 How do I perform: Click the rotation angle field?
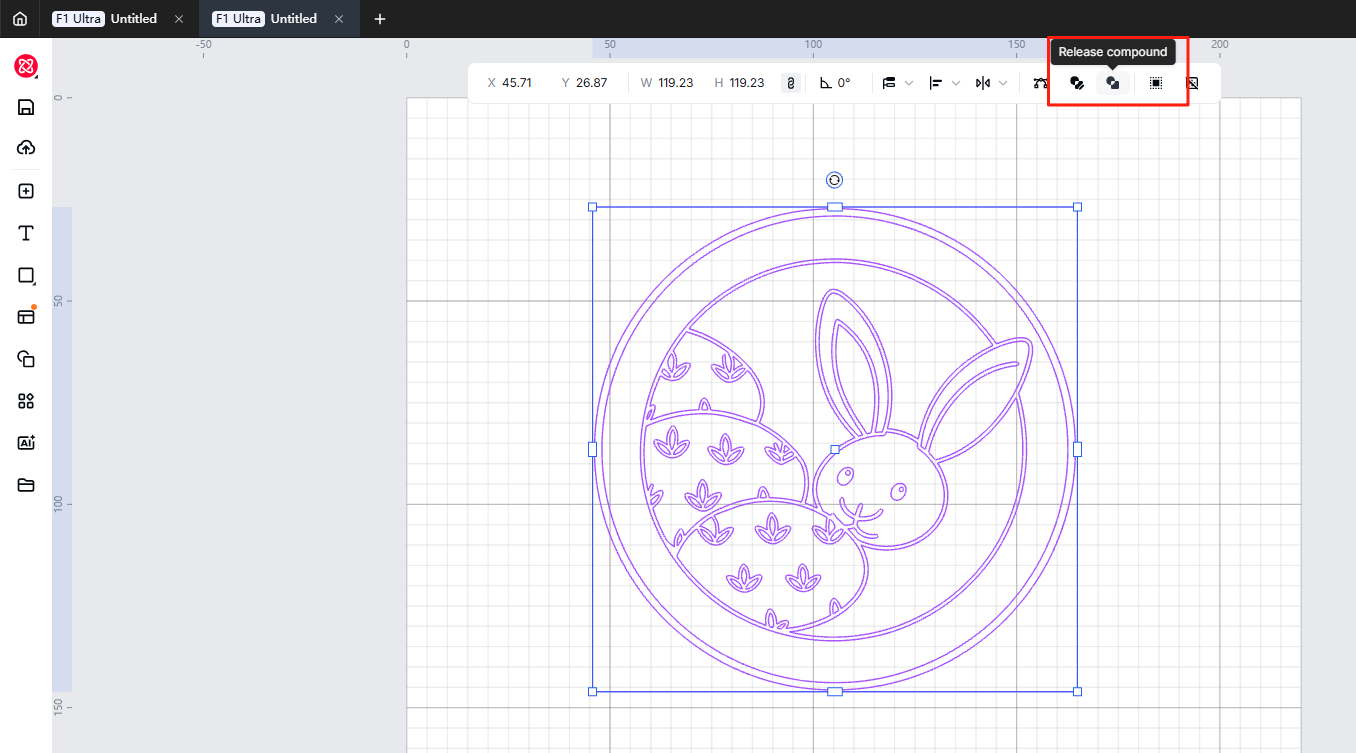pyautogui.click(x=844, y=83)
